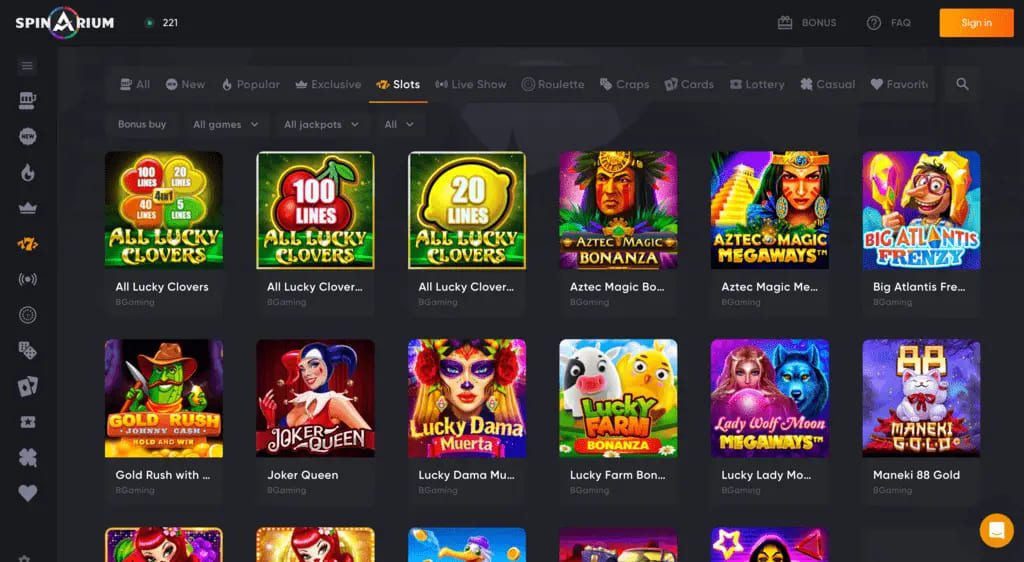Open the All Lucky Clovers 4in1 thumbnail
The width and height of the screenshot is (1024, 562).
click(x=164, y=210)
